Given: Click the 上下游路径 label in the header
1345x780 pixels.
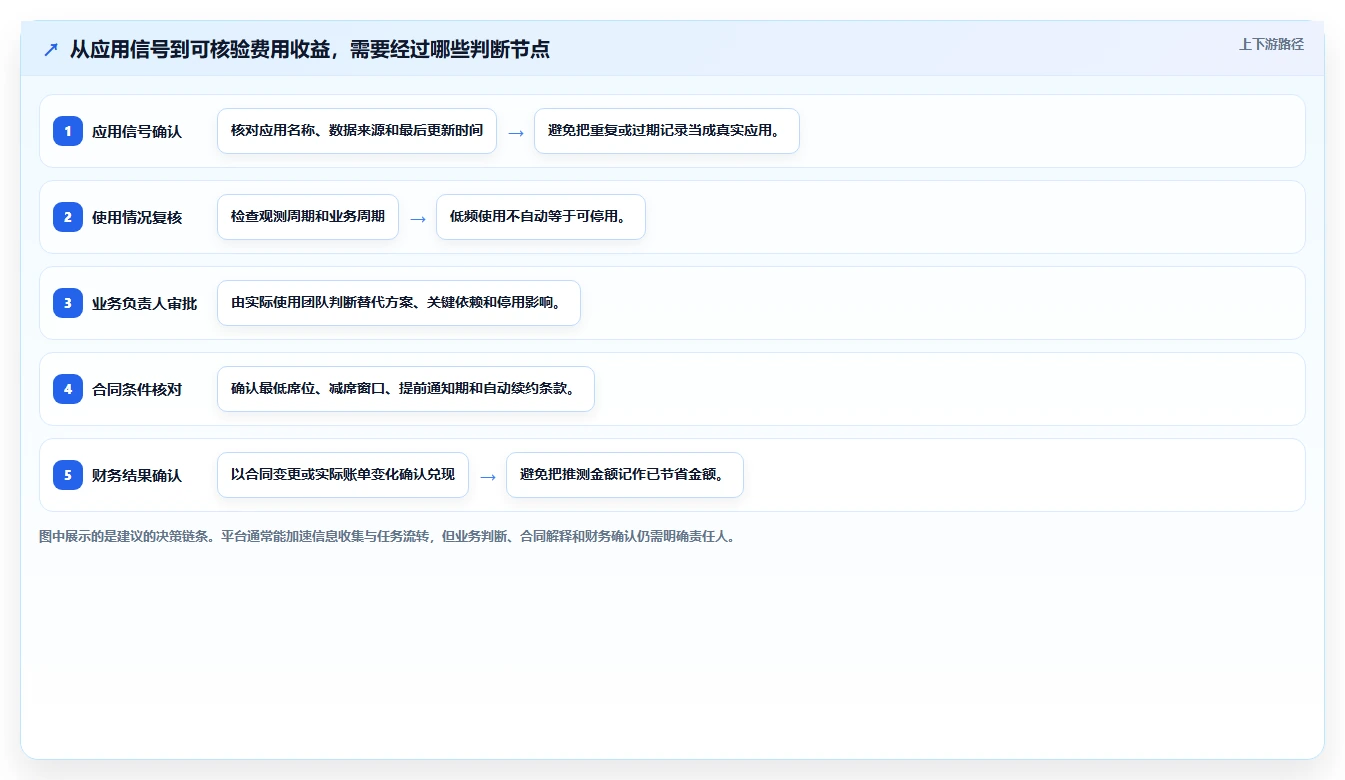Looking at the screenshot, I should point(1271,44).
